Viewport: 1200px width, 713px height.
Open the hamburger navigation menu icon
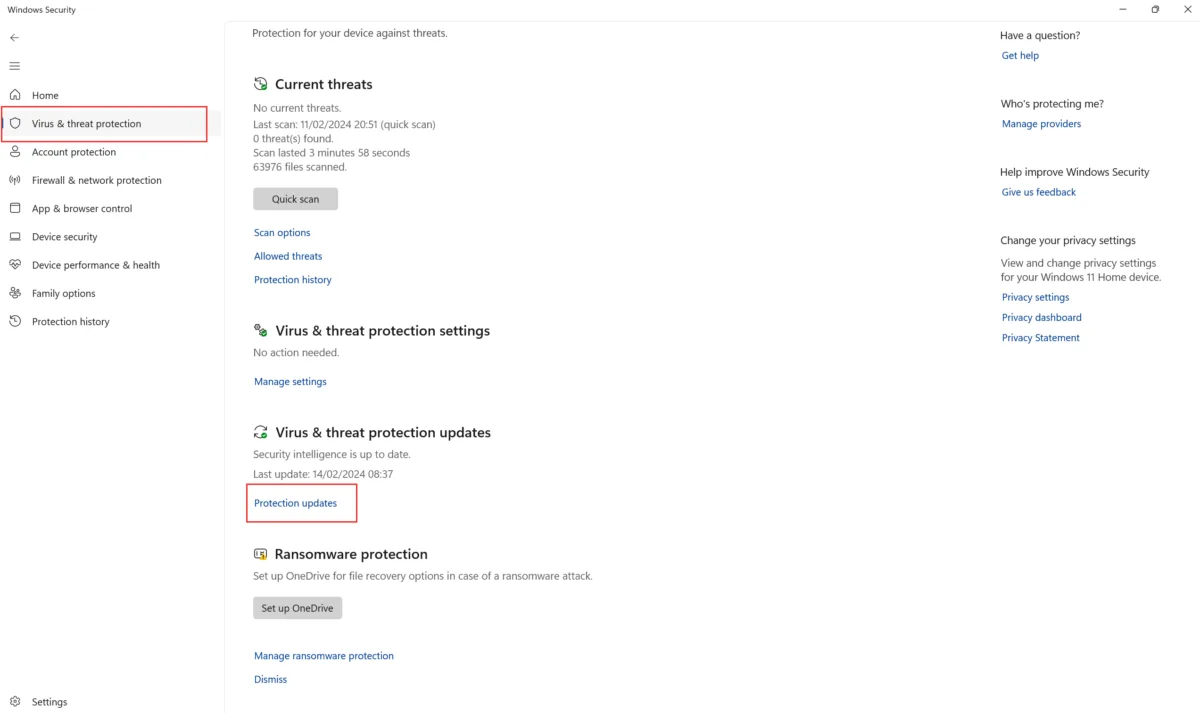14,66
